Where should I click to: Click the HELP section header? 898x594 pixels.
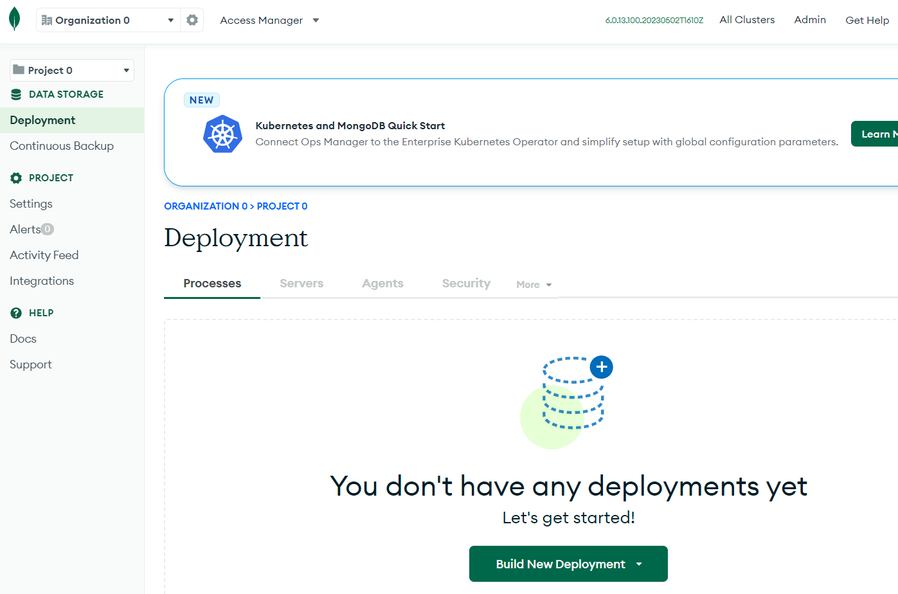41,313
